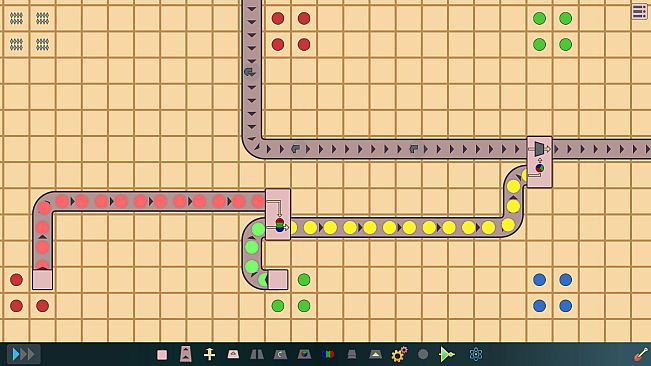
Task: Select the cream cross-shaped junction tool
Action: pyautogui.click(x=209, y=354)
